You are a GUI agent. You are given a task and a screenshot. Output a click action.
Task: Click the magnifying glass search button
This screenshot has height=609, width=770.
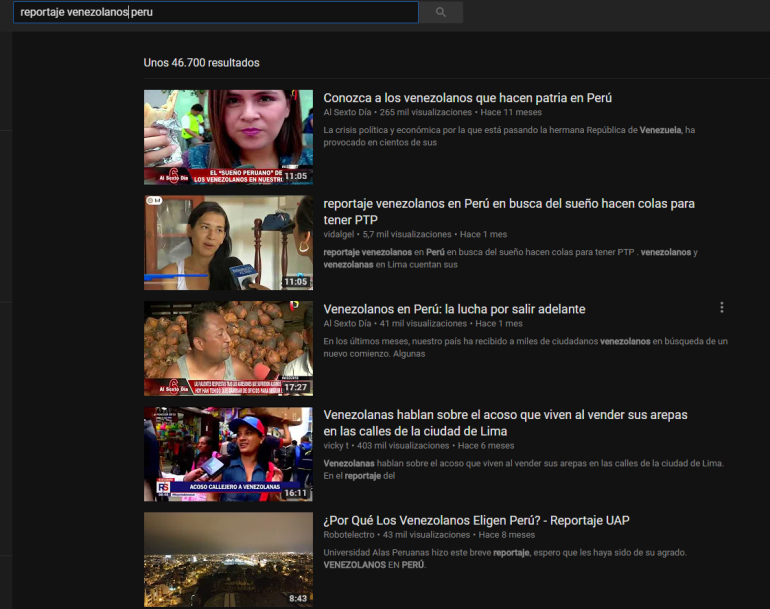pos(441,12)
